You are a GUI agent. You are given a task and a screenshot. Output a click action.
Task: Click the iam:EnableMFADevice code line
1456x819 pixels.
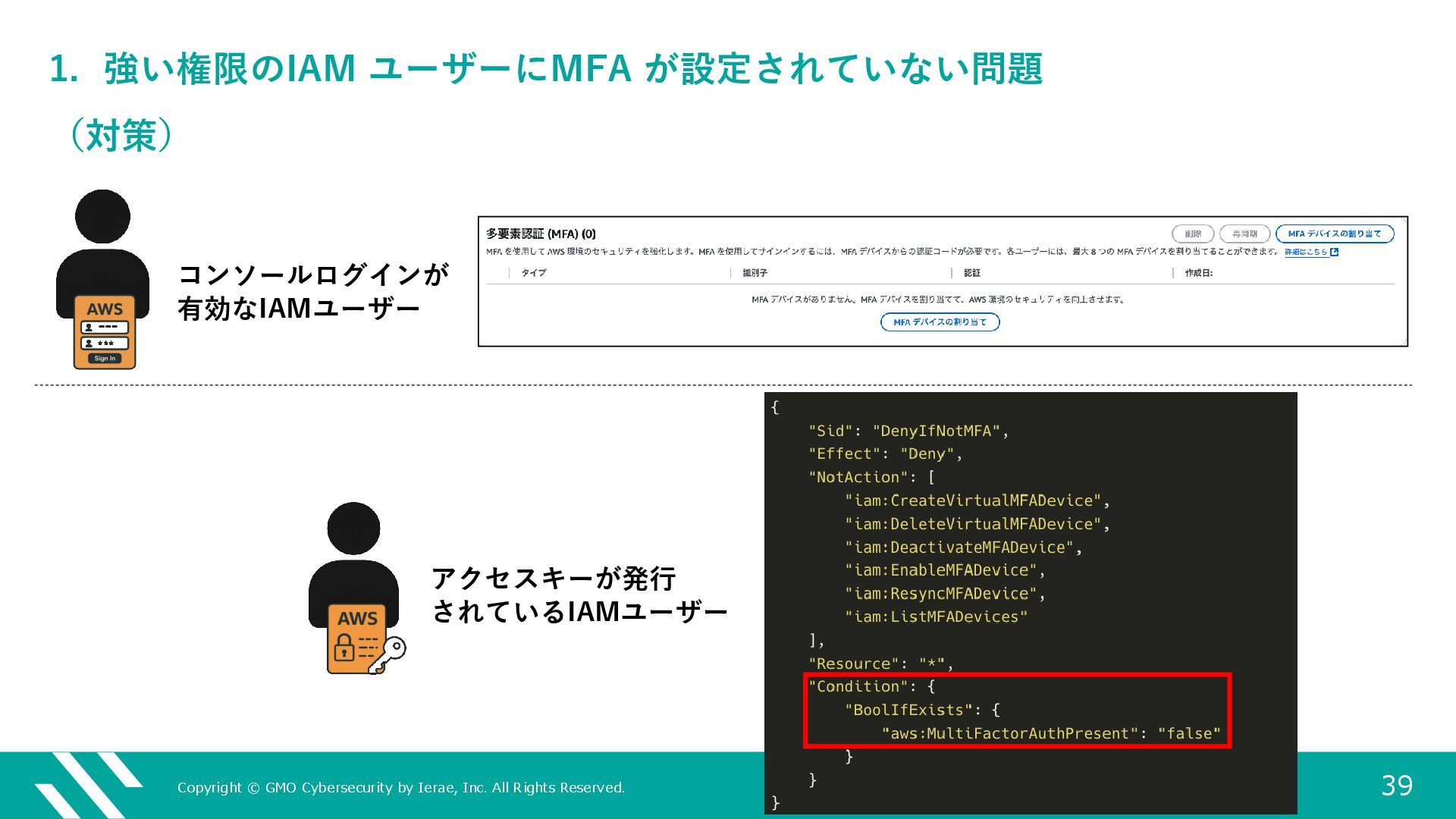[x=944, y=570]
